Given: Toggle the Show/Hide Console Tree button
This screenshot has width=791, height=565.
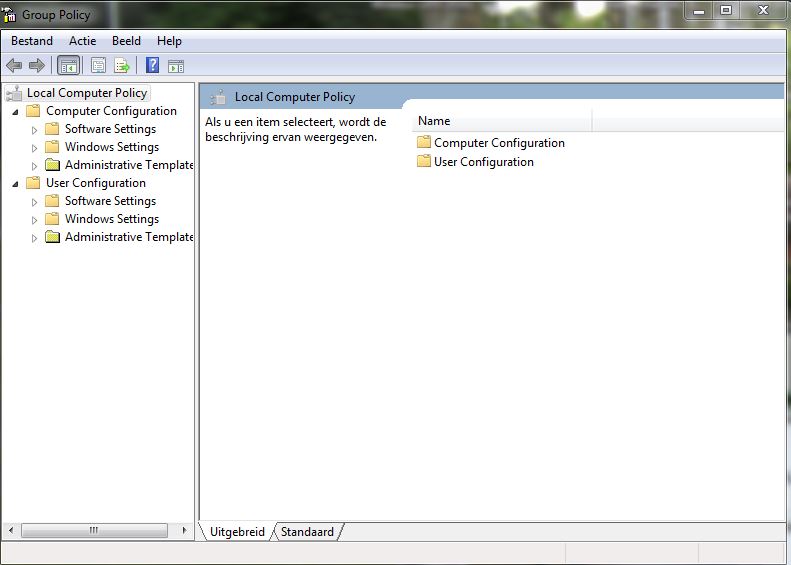Looking at the screenshot, I should (x=69, y=66).
